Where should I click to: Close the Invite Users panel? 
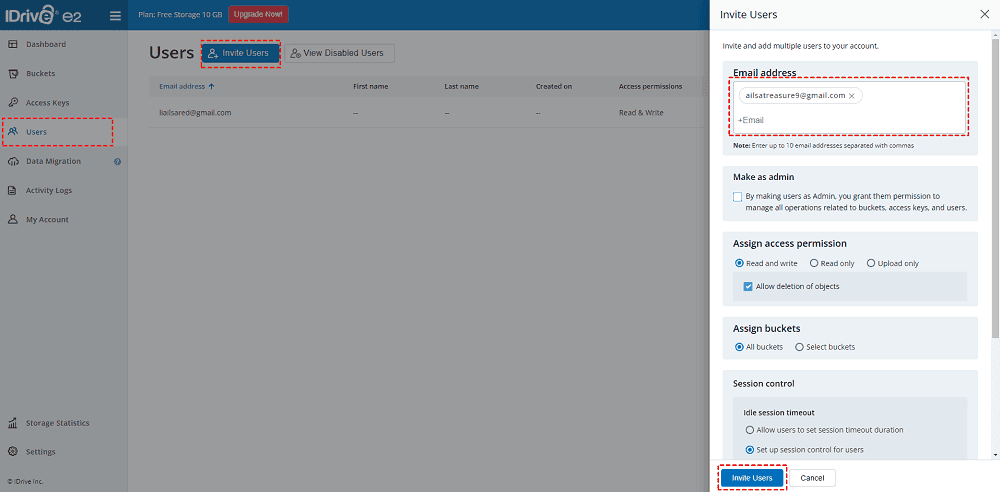[x=985, y=14]
